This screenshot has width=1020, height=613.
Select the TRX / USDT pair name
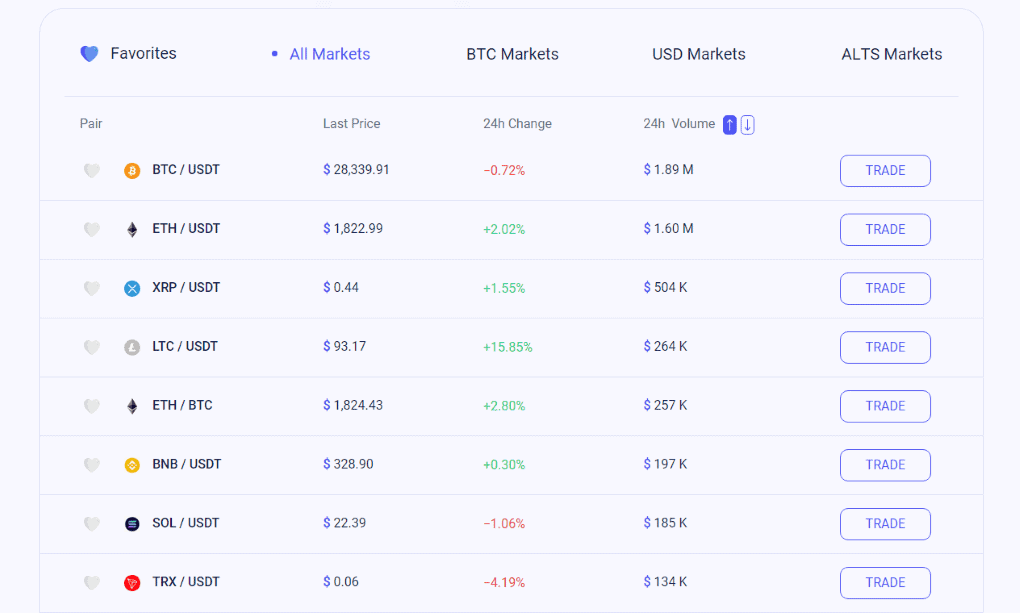[185, 582]
